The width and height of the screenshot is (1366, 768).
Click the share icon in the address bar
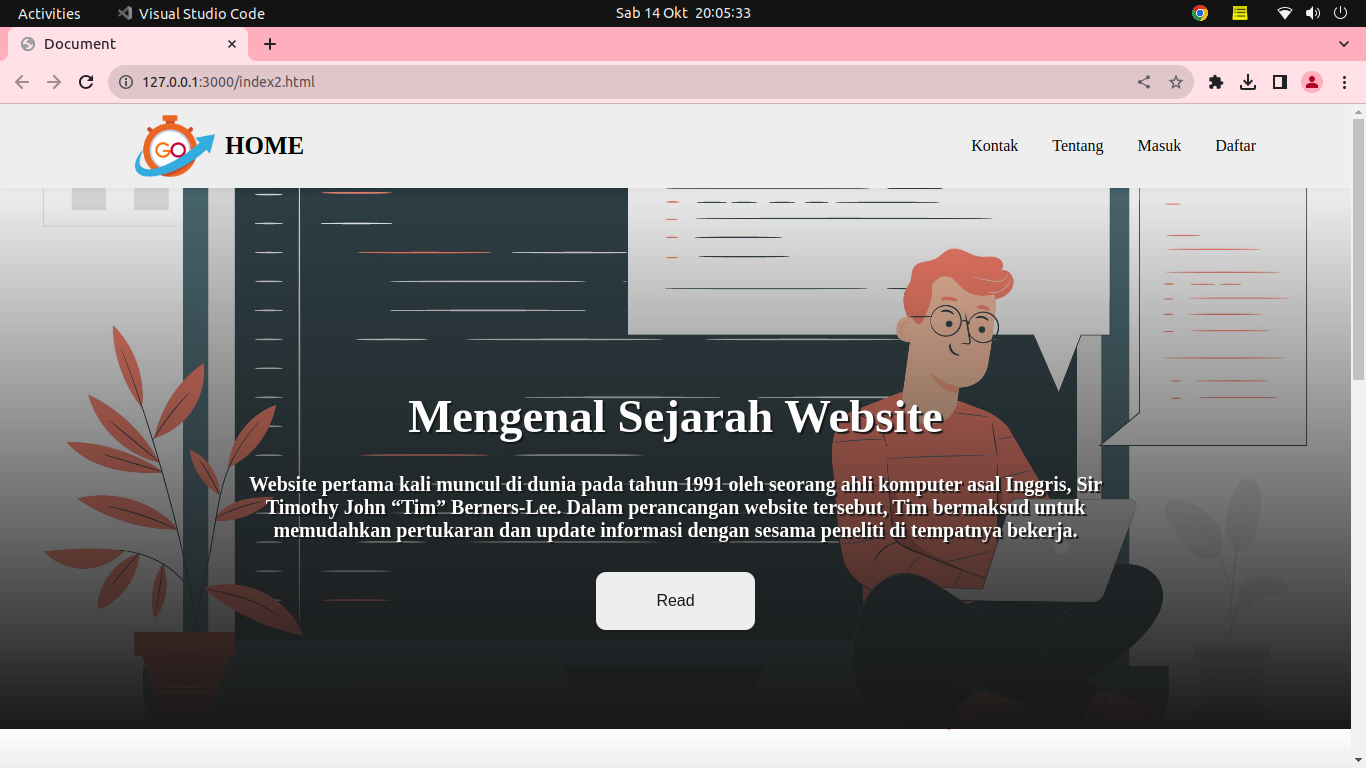[1143, 82]
